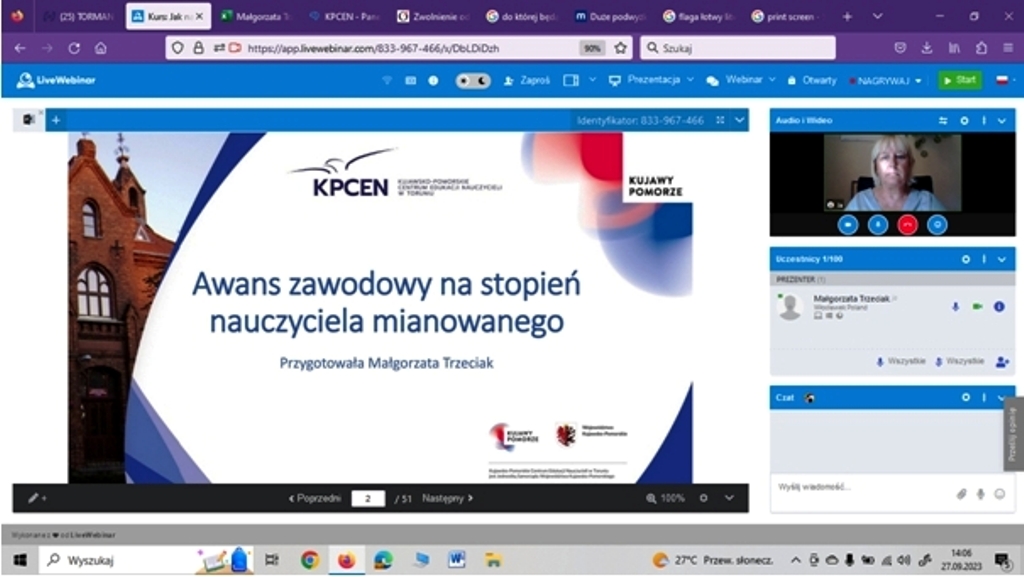Click chat voice message microphone icon
This screenshot has height=577, width=1024.
980,494
